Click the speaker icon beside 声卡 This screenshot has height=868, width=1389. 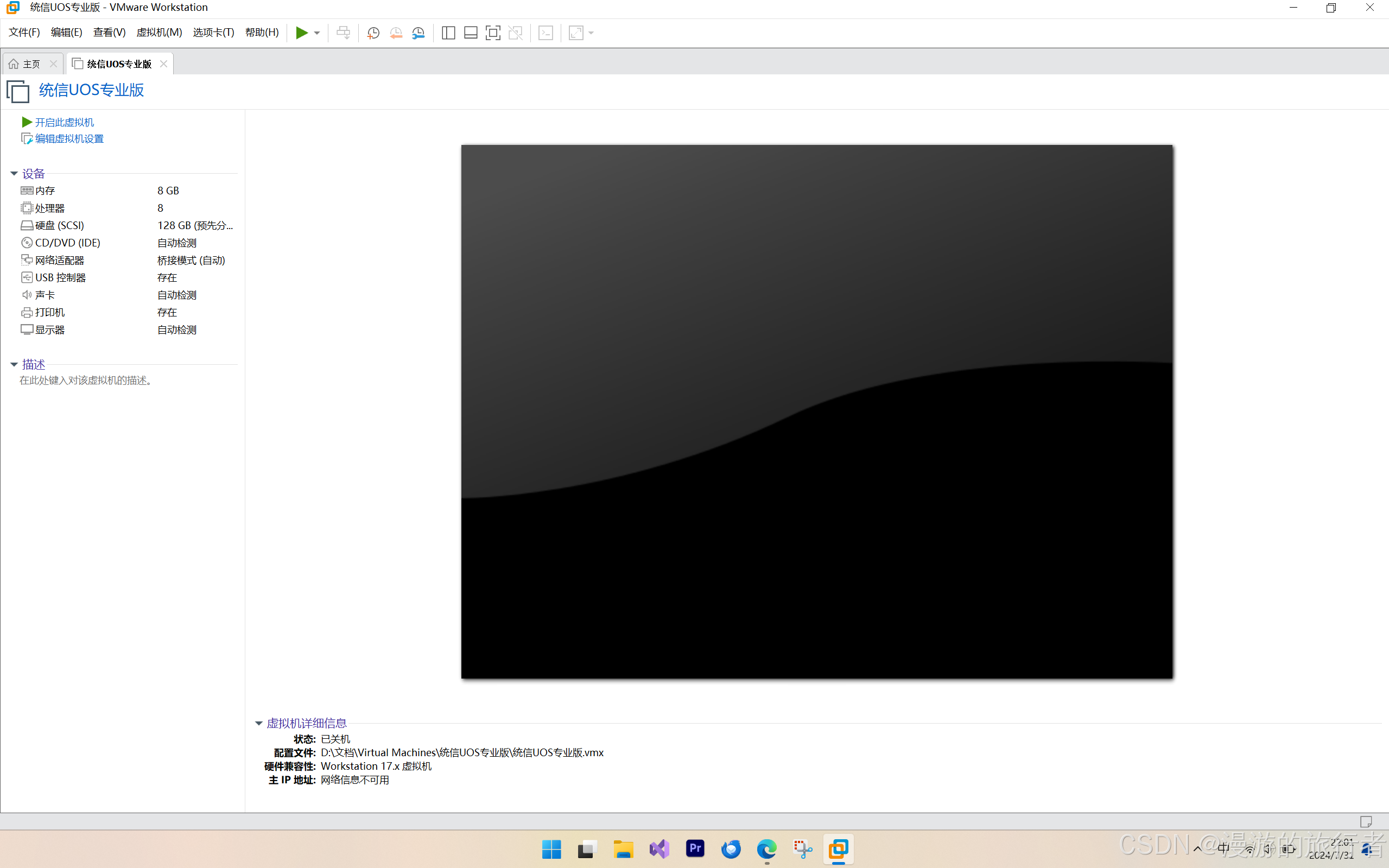(27, 295)
